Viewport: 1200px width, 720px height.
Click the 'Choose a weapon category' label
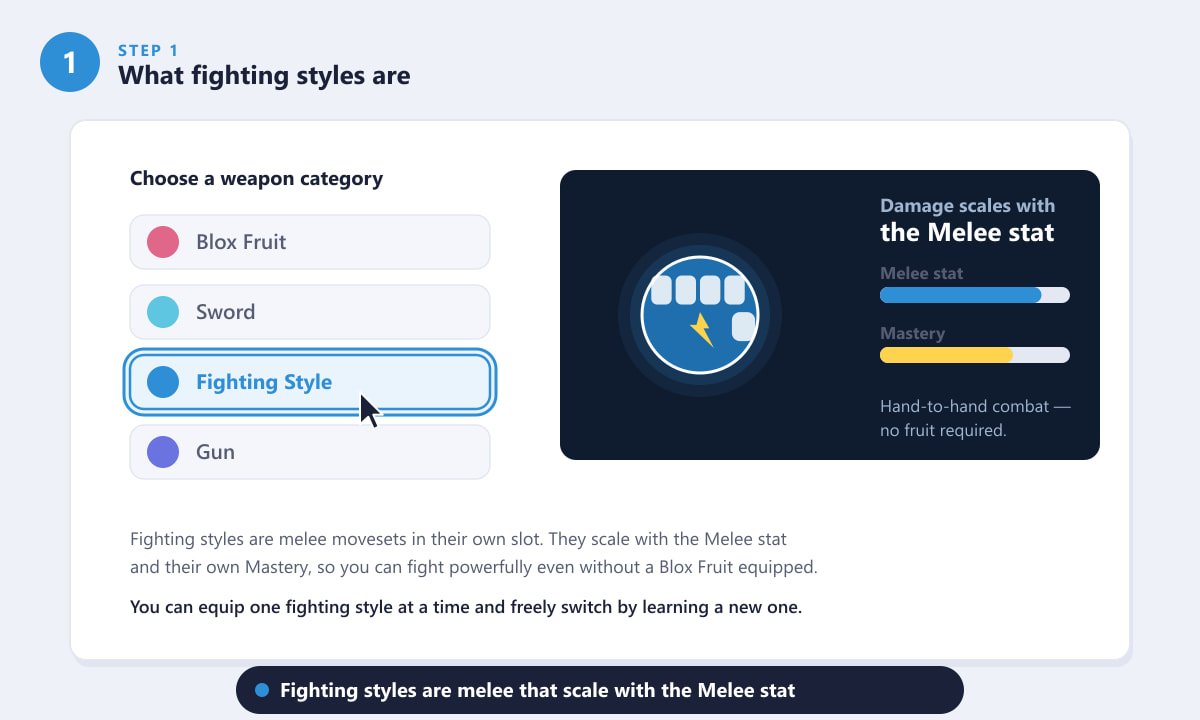(x=256, y=179)
